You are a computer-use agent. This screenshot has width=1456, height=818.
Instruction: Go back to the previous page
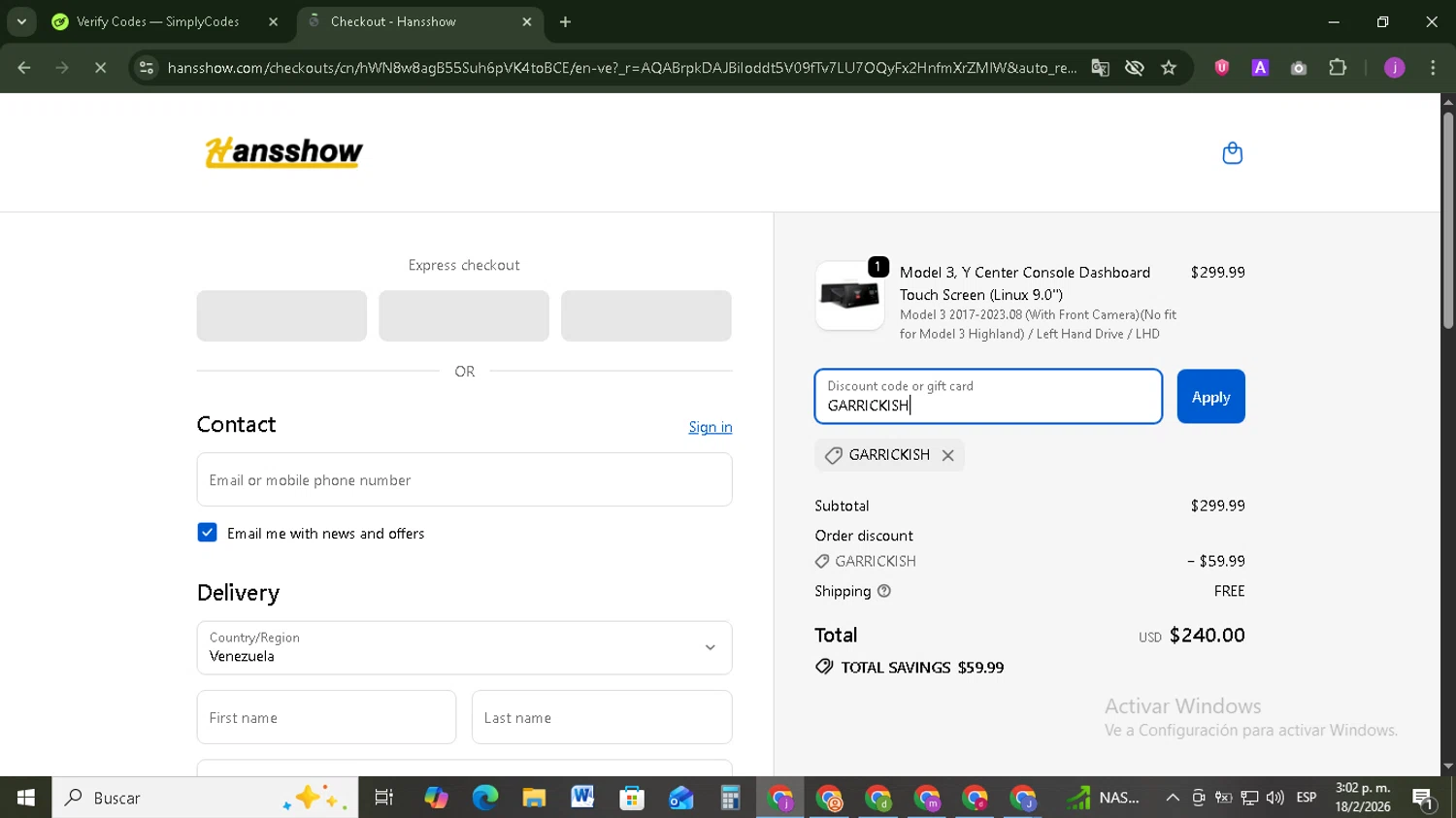[24, 68]
